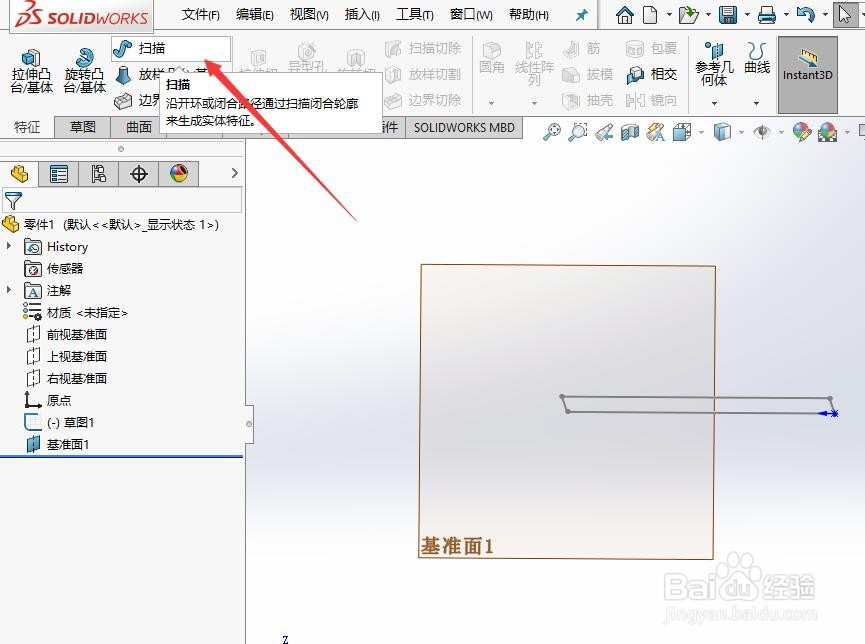865x644 pixels.
Task: Open dropdown arrow next to Save icon
Action: tap(747, 15)
